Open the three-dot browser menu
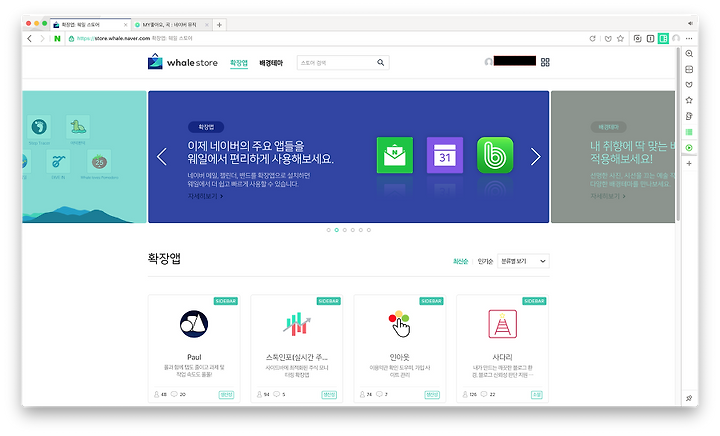The width and height of the screenshot is (720, 436). coord(689,39)
